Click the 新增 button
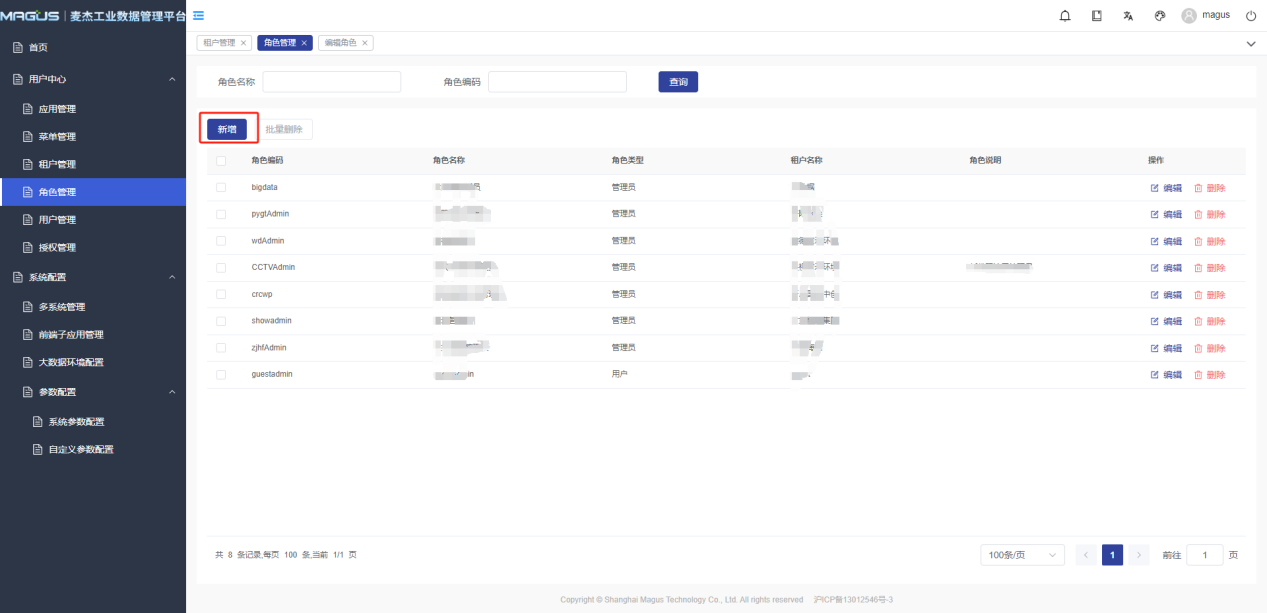Screen dimensions: 1267x613 point(227,129)
